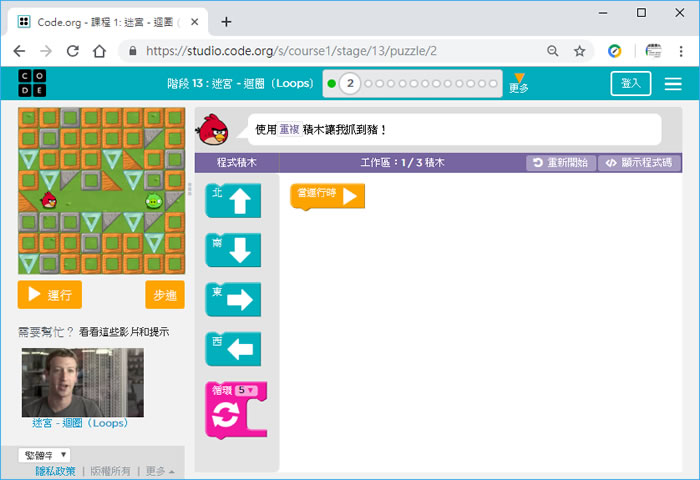Click the 登入 sign-in button
The height and width of the screenshot is (480, 700).
click(x=631, y=83)
